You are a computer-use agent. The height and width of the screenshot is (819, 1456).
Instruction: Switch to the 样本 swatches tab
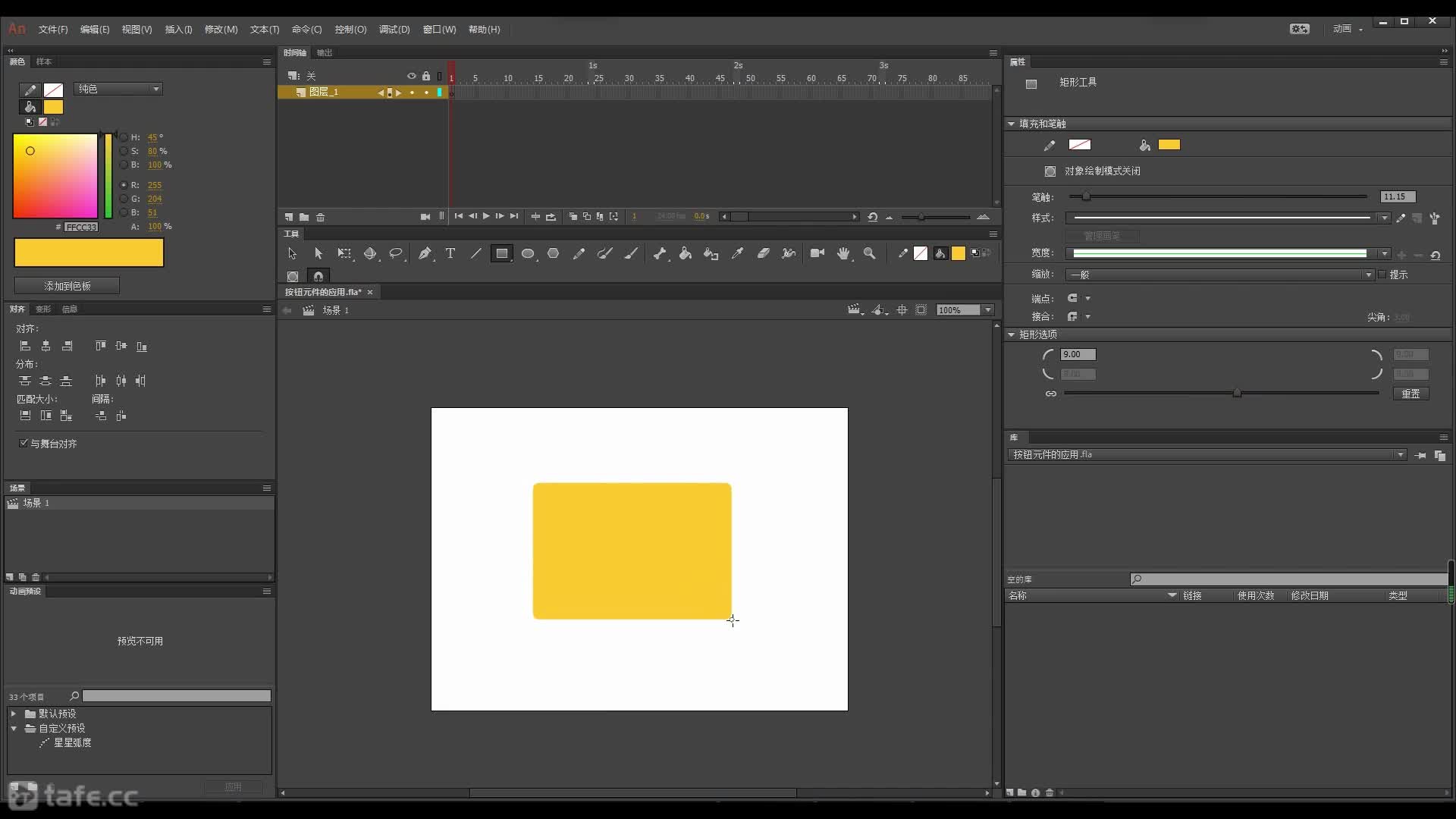[x=44, y=61]
